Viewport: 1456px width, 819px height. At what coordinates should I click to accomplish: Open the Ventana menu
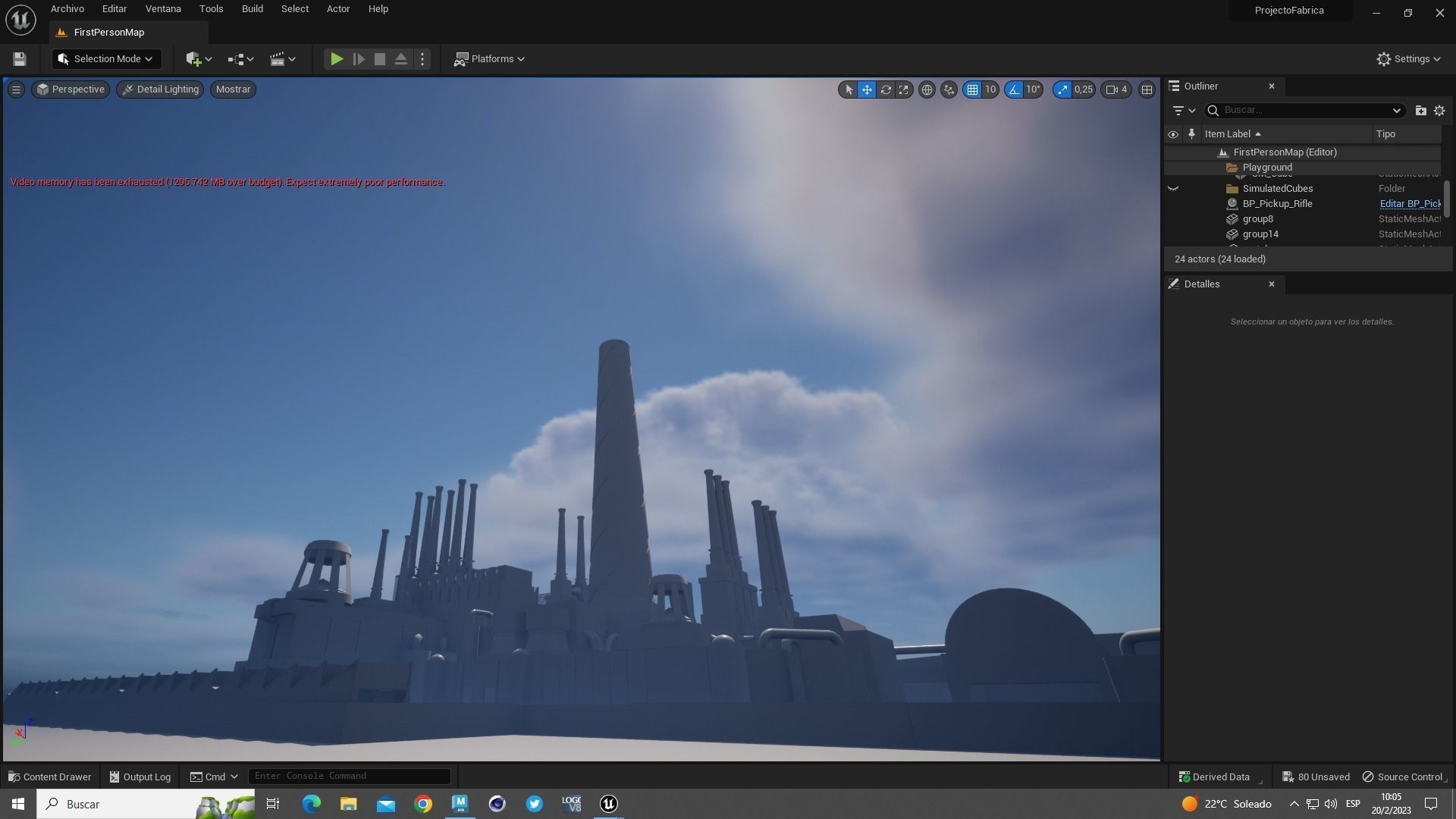pos(163,9)
